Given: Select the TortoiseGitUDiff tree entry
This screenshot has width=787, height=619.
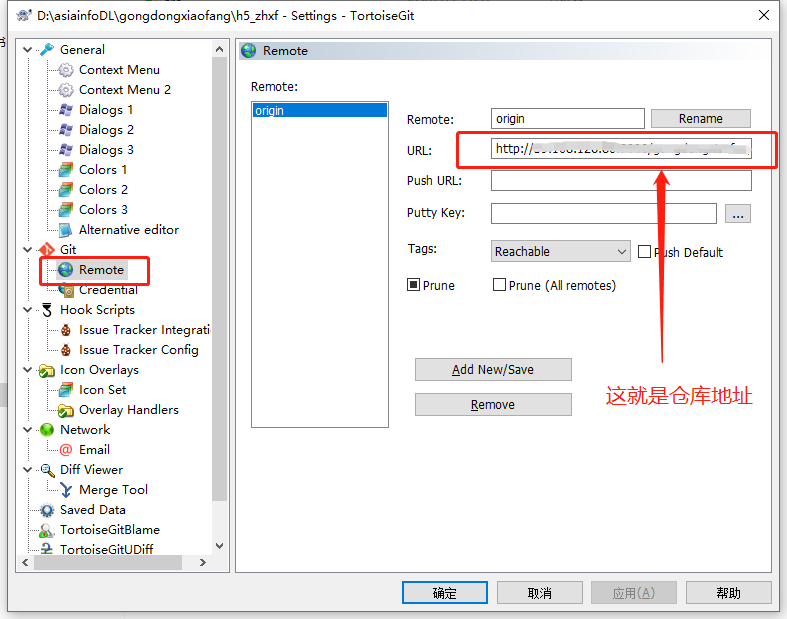Looking at the screenshot, I should pyautogui.click(x=106, y=549).
